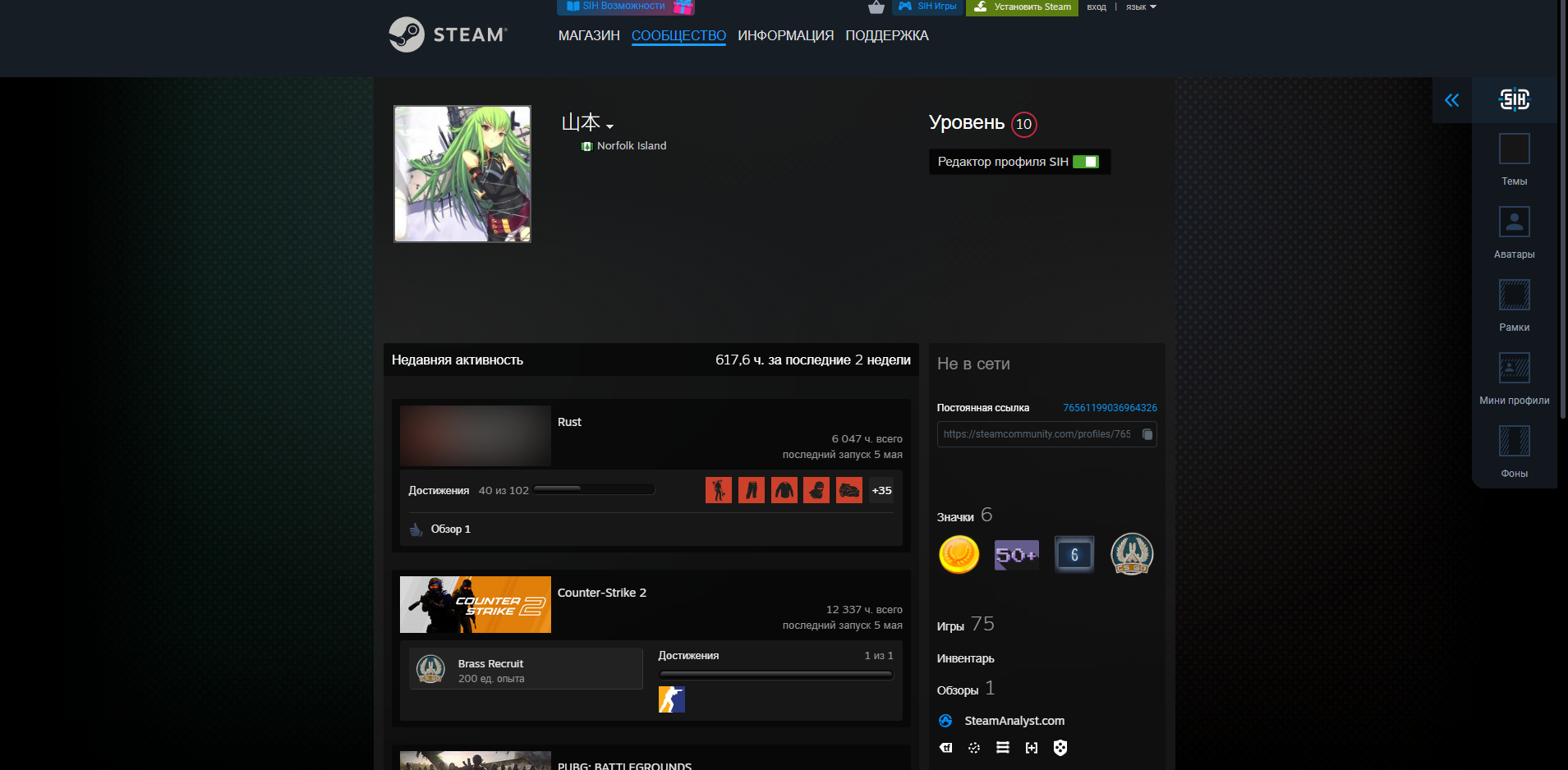Click Counter-Strike 2 achievement icon
Viewport: 1568px width, 770px height.
pyautogui.click(x=672, y=699)
